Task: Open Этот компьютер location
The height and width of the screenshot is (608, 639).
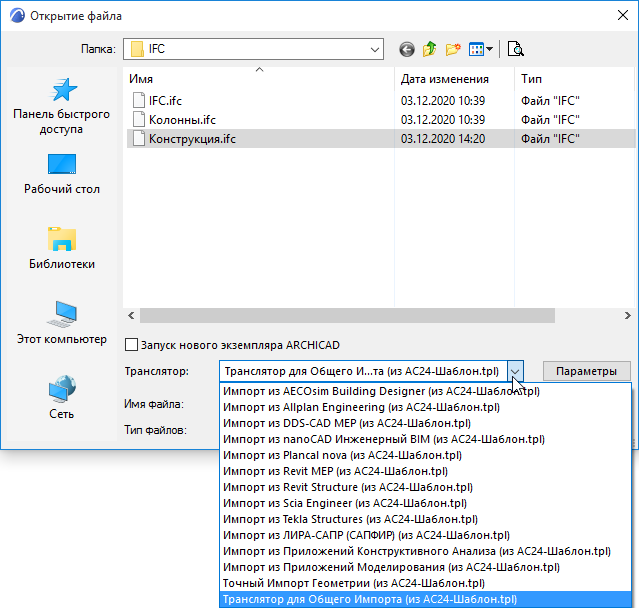Action: coord(62,323)
